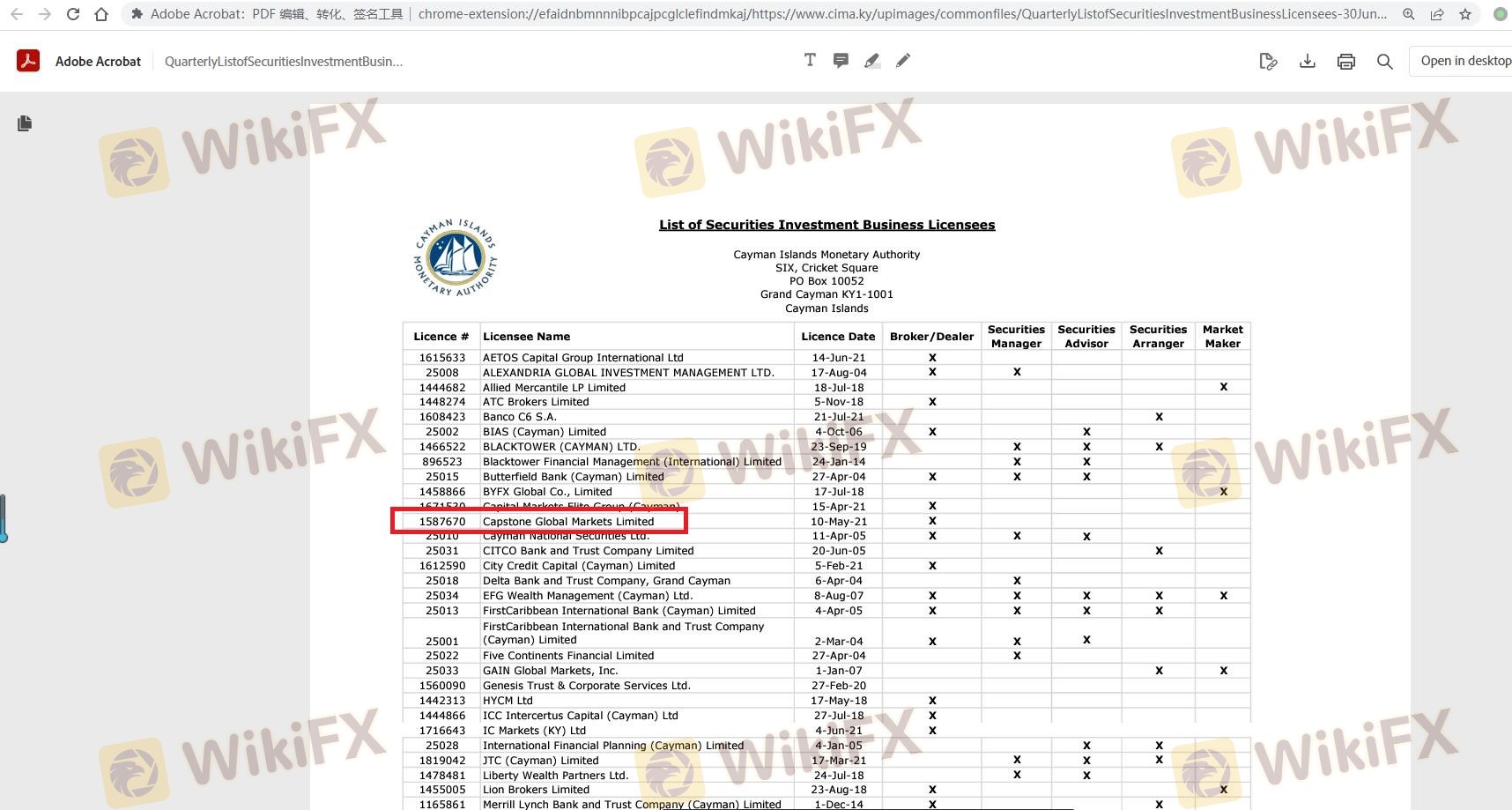Open the Acrobat search tool
The width and height of the screenshot is (1512, 810).
1385,61
